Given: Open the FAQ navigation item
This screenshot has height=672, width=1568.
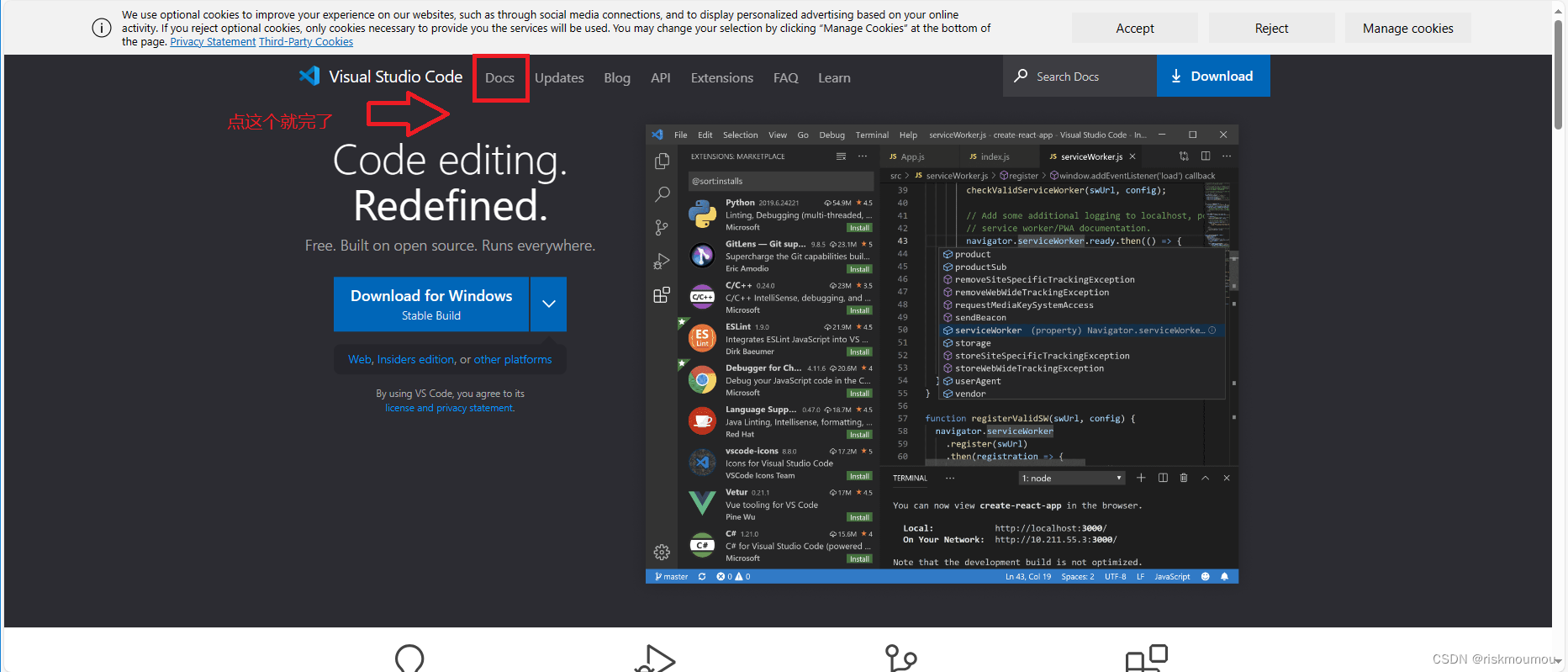Looking at the screenshot, I should 786,77.
